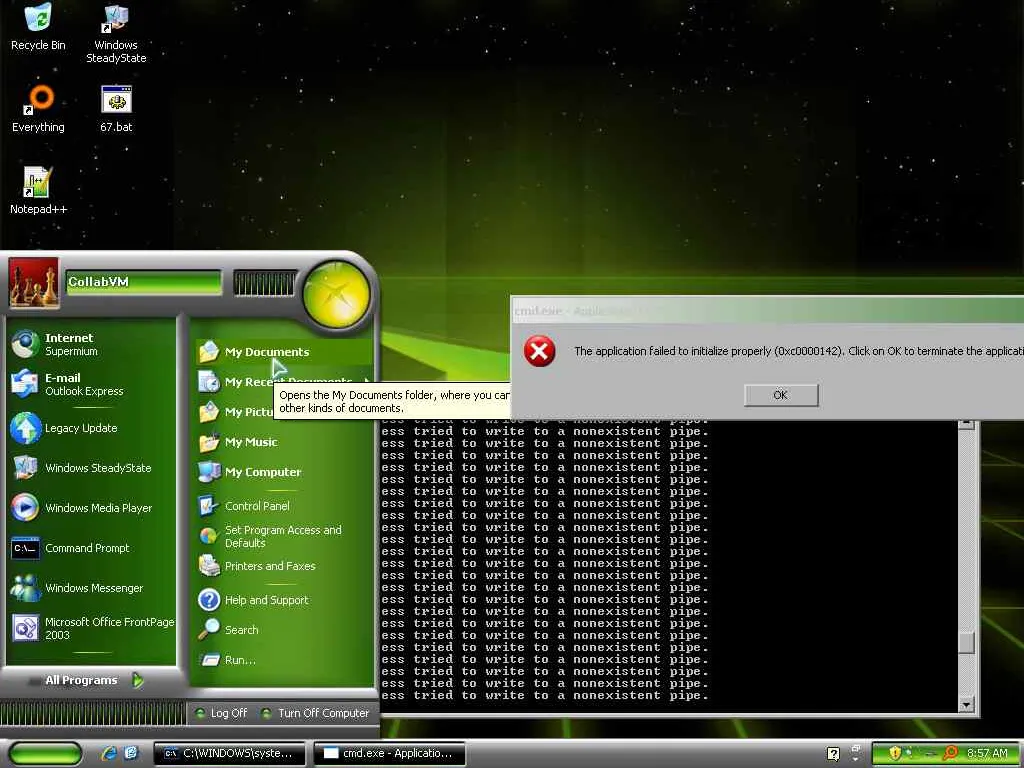Open Windows Media Player from Start menu
Viewport: 1024px width, 768px height.
point(91,508)
